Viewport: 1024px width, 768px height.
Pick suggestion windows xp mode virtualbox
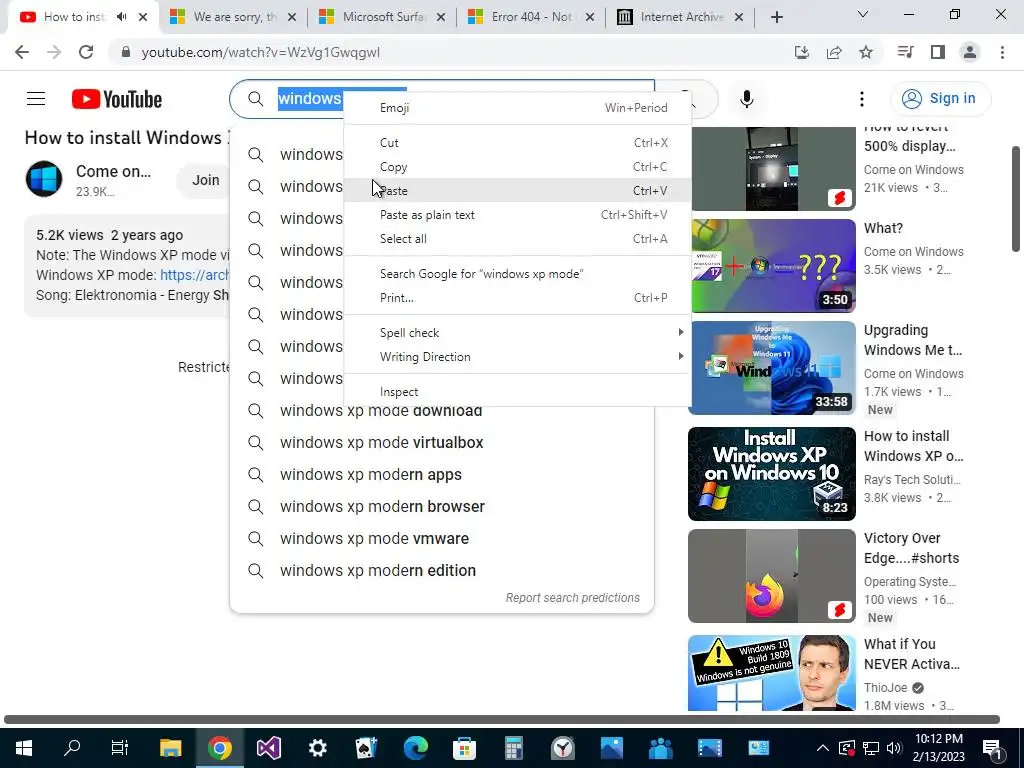(441, 443)
